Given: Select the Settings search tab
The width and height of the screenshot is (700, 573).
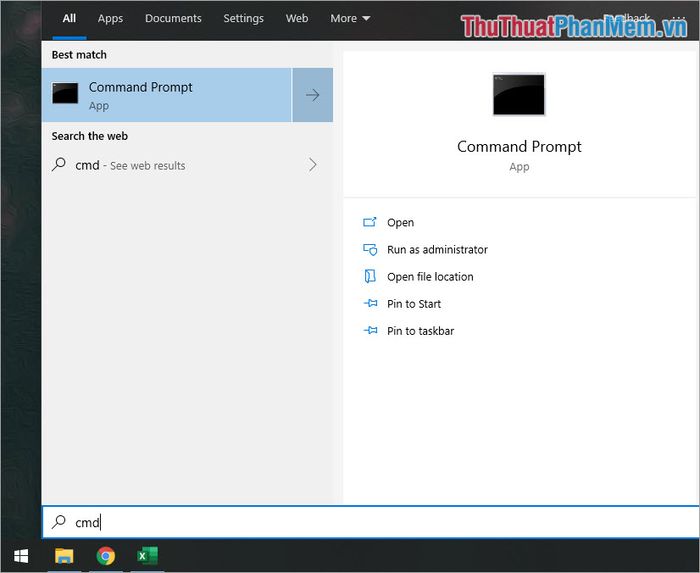Looking at the screenshot, I should click(243, 18).
